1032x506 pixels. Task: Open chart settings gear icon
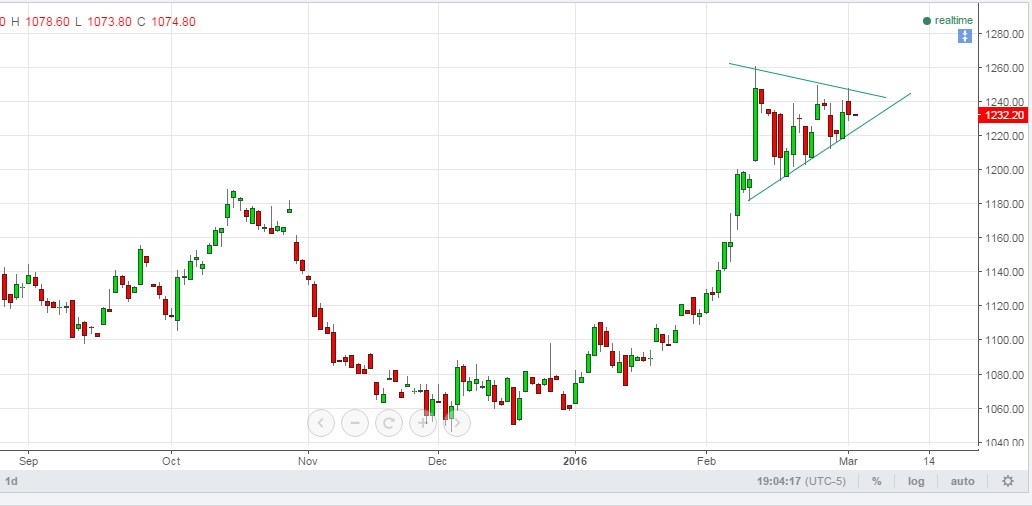(x=1008, y=482)
